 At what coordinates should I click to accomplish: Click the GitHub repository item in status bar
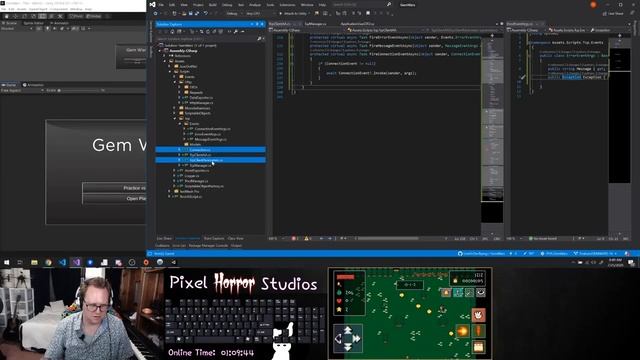(482, 253)
